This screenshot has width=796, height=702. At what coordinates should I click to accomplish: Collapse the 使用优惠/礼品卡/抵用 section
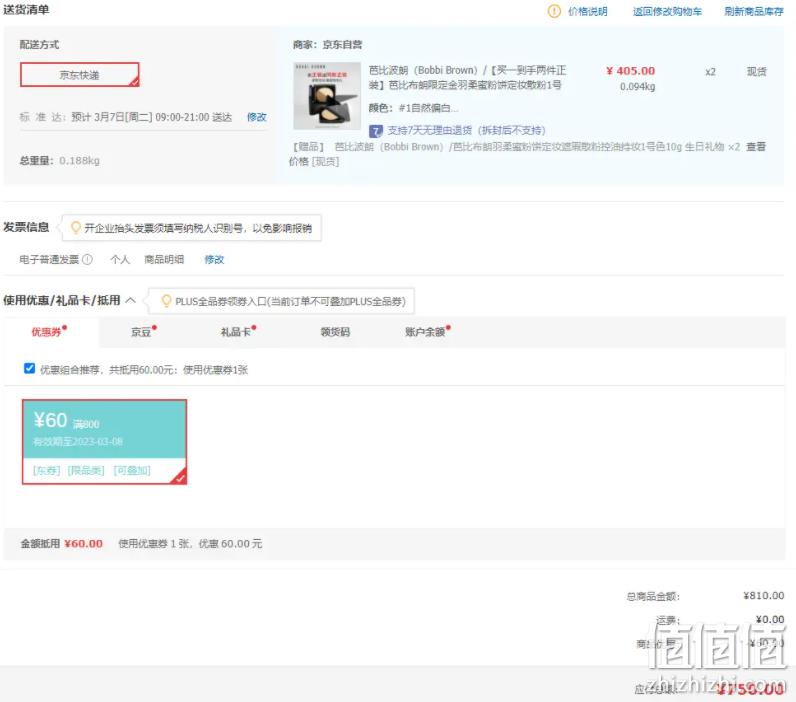pos(130,300)
